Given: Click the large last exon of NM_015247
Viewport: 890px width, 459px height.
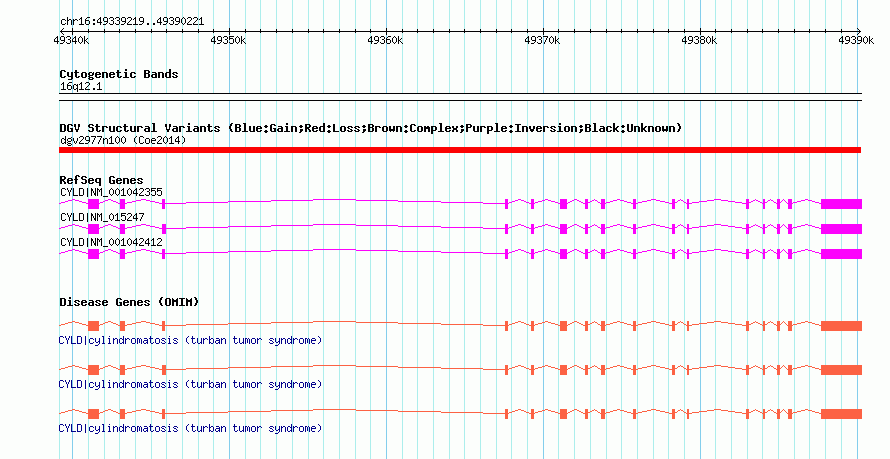Looking at the screenshot, I should point(841,229).
